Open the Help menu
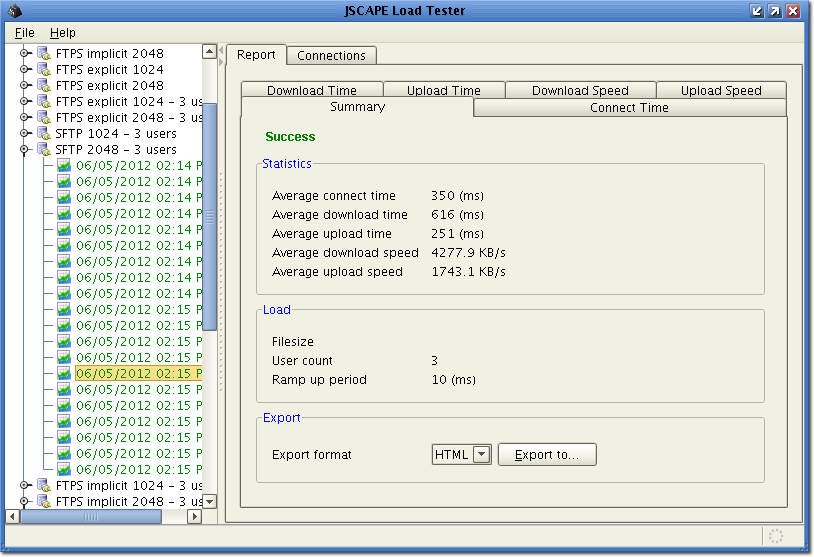The width and height of the screenshot is (814, 557). point(63,33)
